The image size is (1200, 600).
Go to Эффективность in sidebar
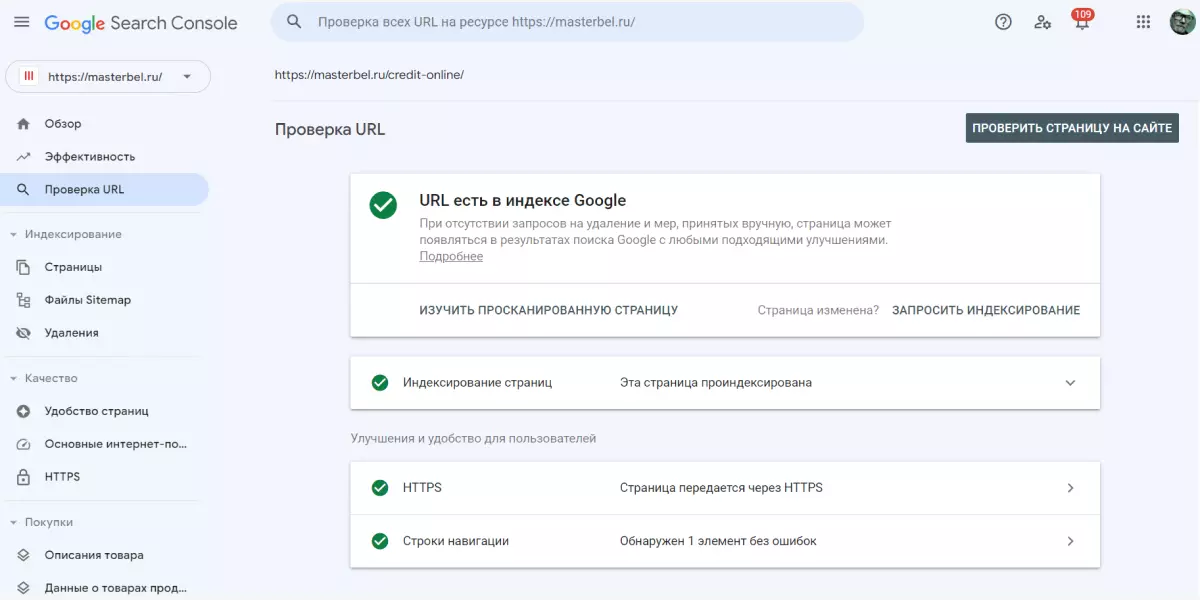pos(104,157)
